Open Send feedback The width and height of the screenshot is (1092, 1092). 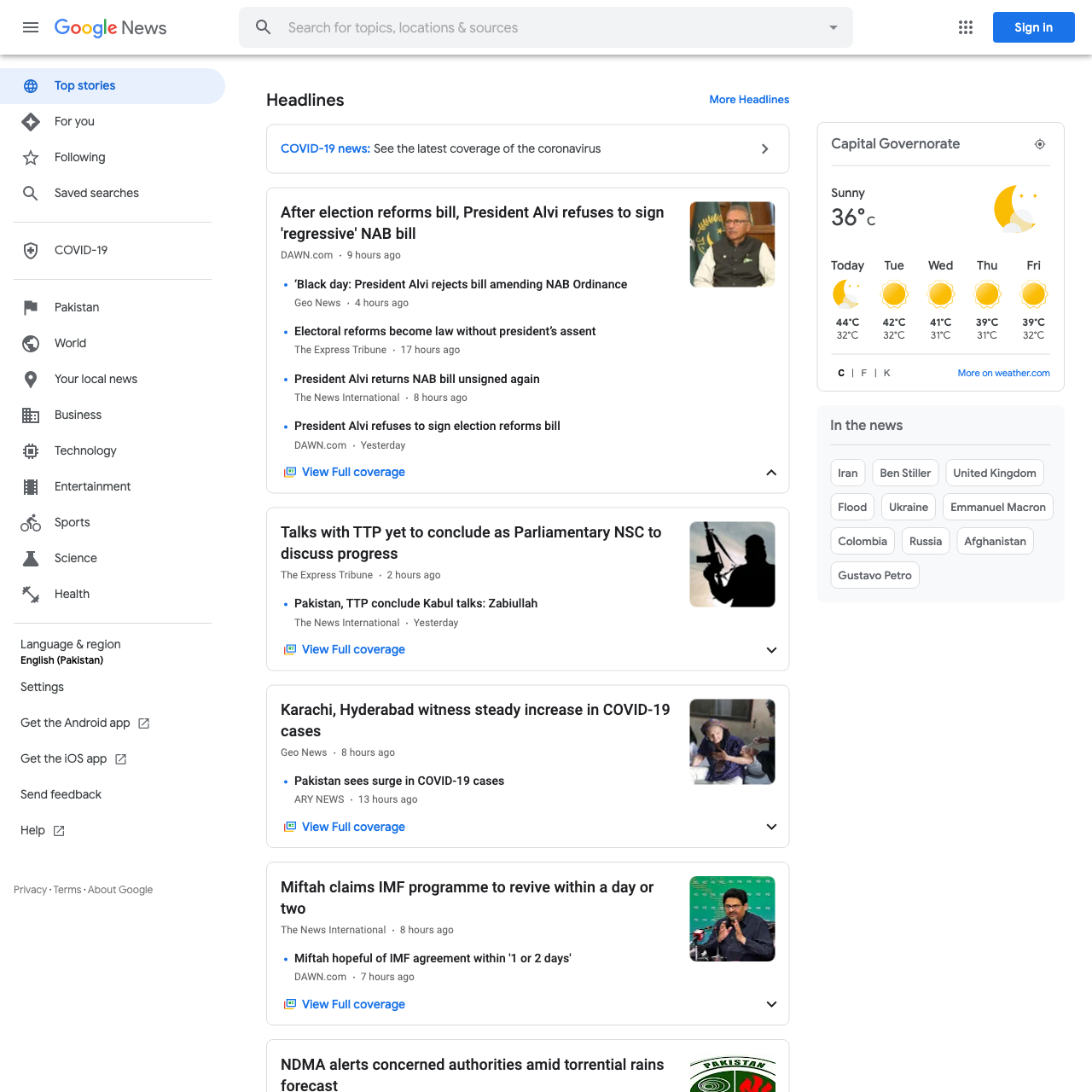click(x=61, y=795)
